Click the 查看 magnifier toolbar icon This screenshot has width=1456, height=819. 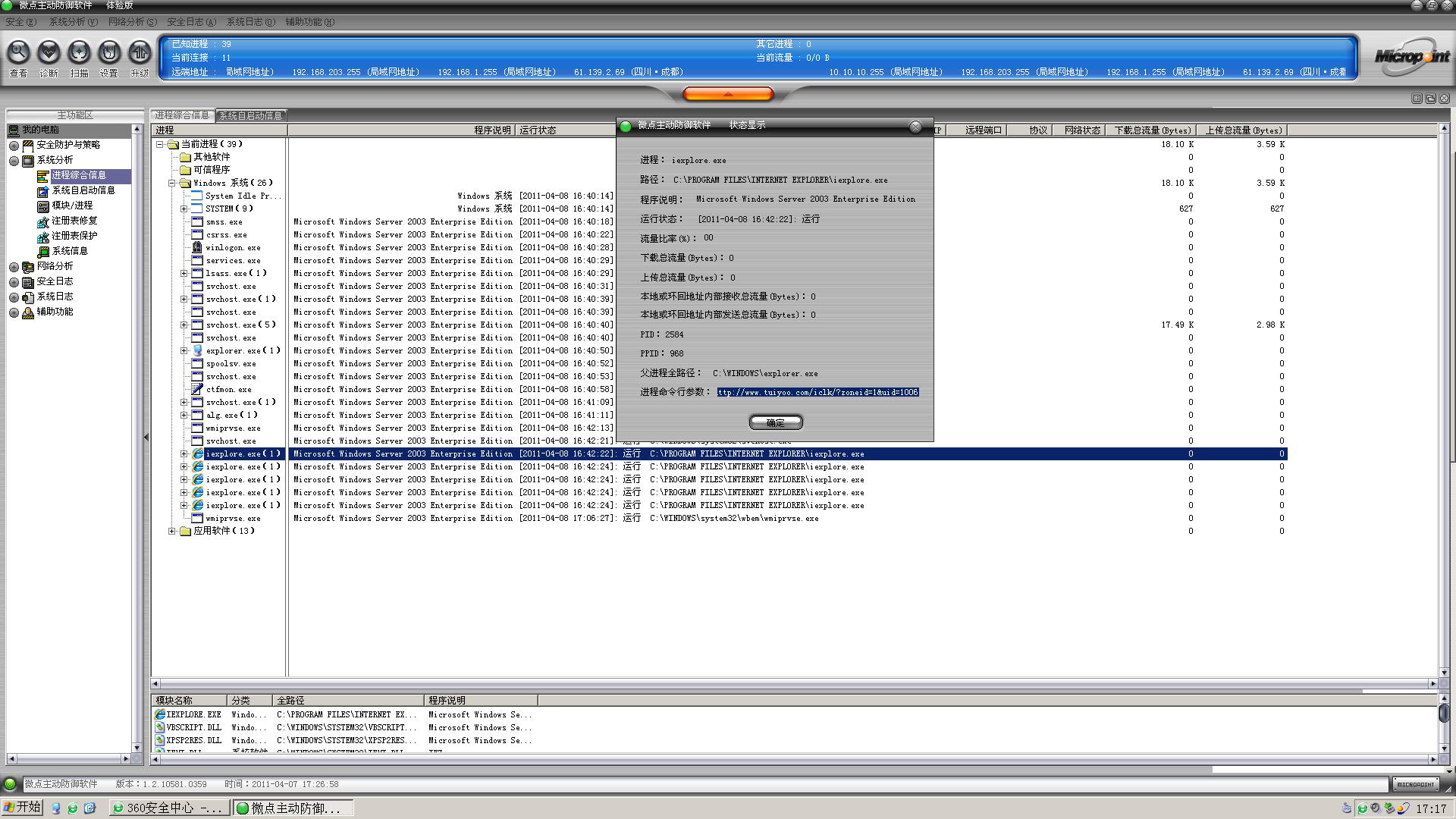click(18, 53)
